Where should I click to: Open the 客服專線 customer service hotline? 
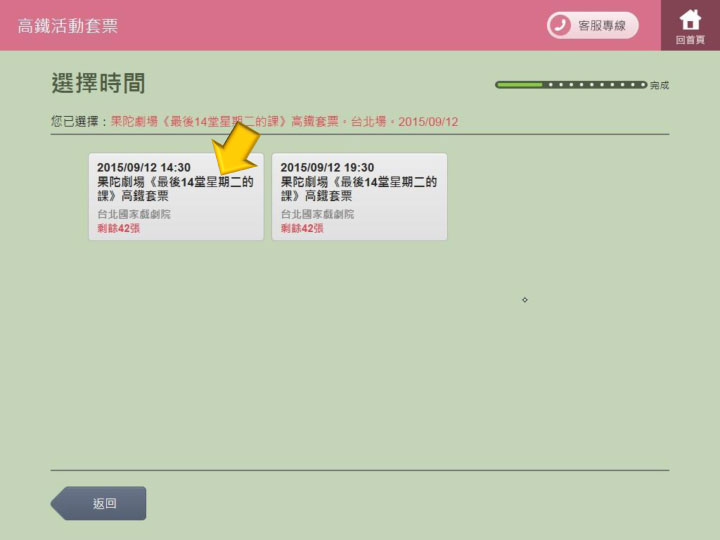pyautogui.click(x=592, y=25)
